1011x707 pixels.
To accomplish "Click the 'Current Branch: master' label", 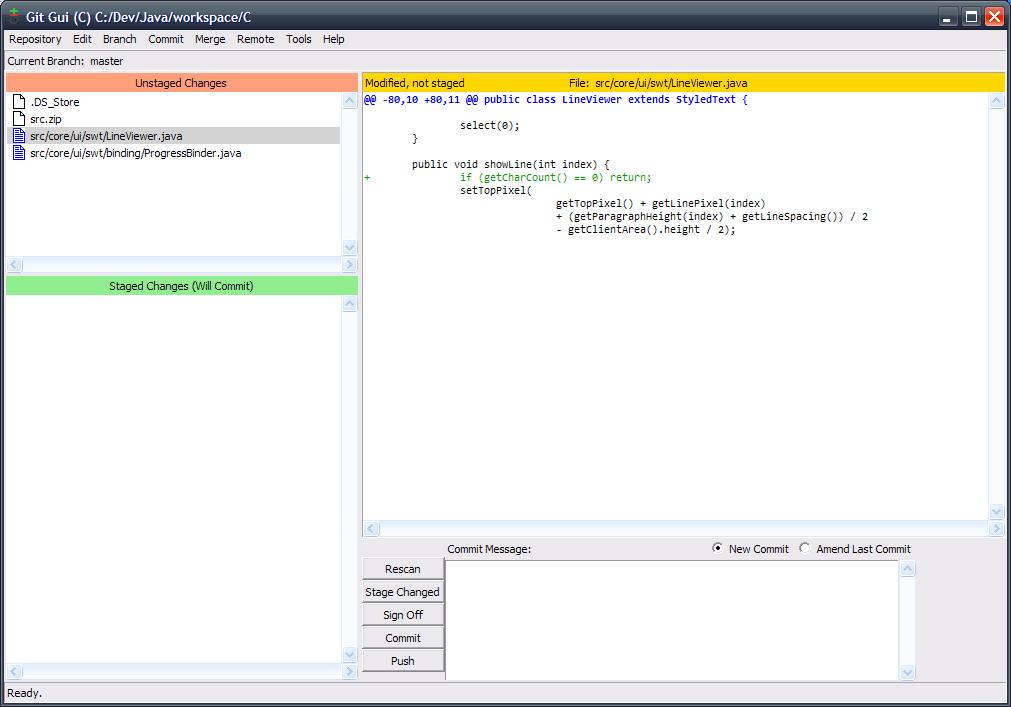I will tap(65, 61).
